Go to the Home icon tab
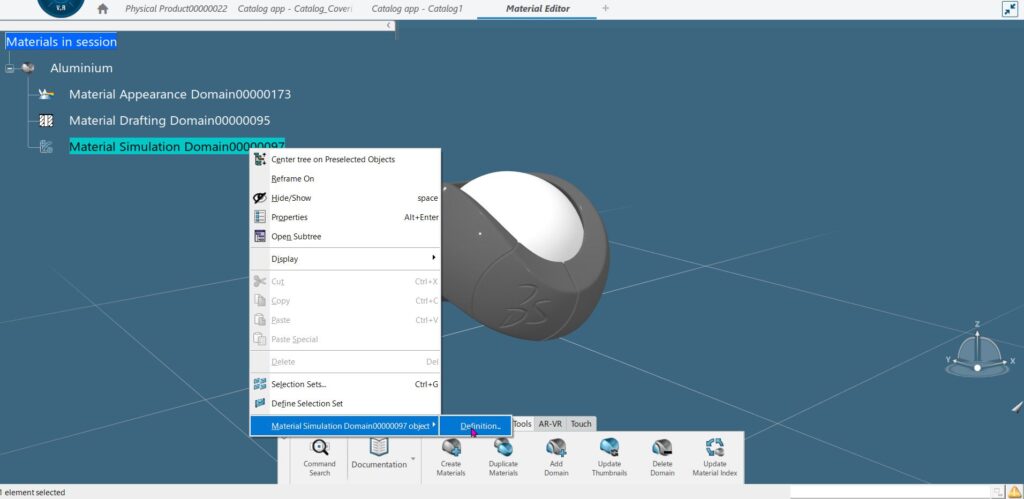This screenshot has height=499, width=1024. (102, 9)
